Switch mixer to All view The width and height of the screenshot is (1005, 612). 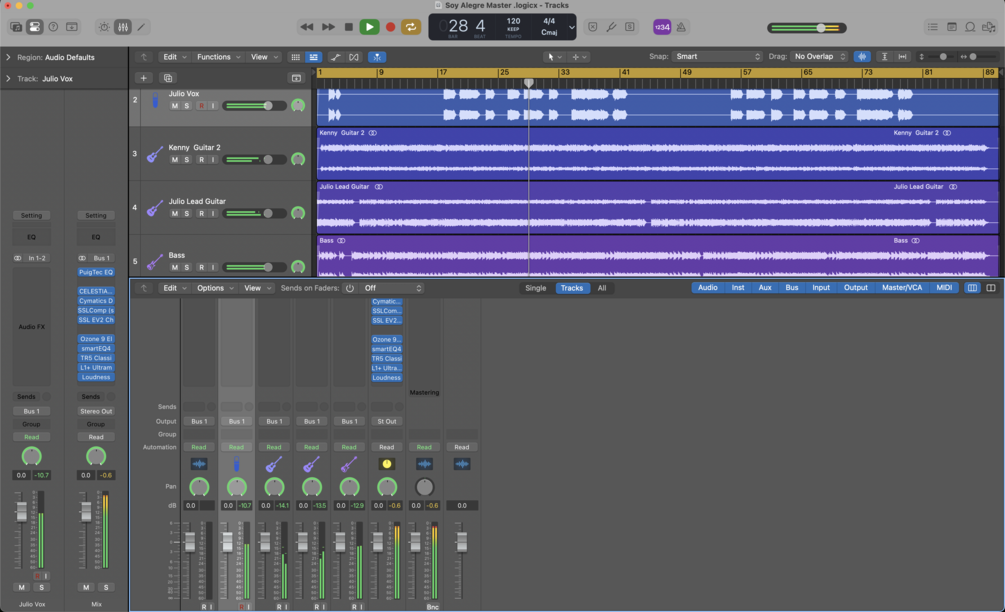click(602, 288)
